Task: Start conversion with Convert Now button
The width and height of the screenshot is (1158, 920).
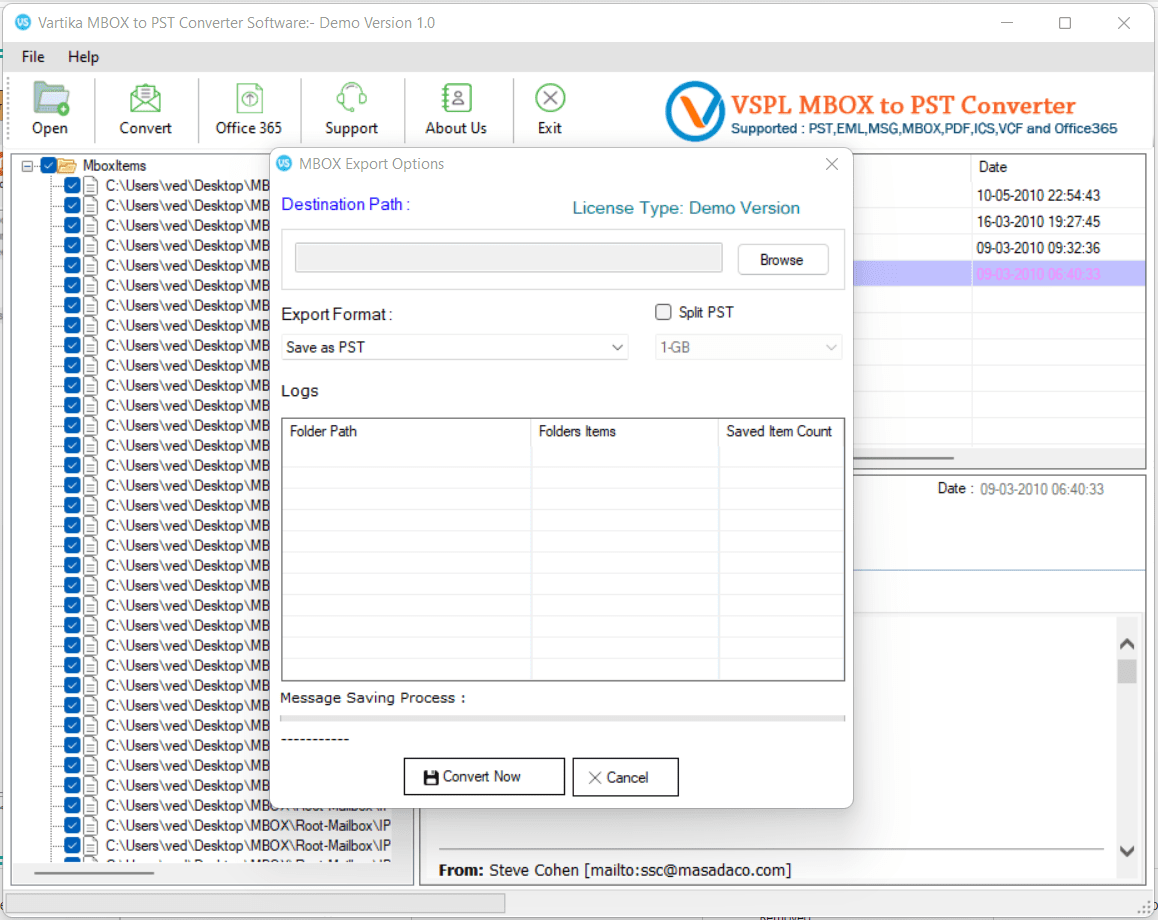Action: tap(484, 777)
